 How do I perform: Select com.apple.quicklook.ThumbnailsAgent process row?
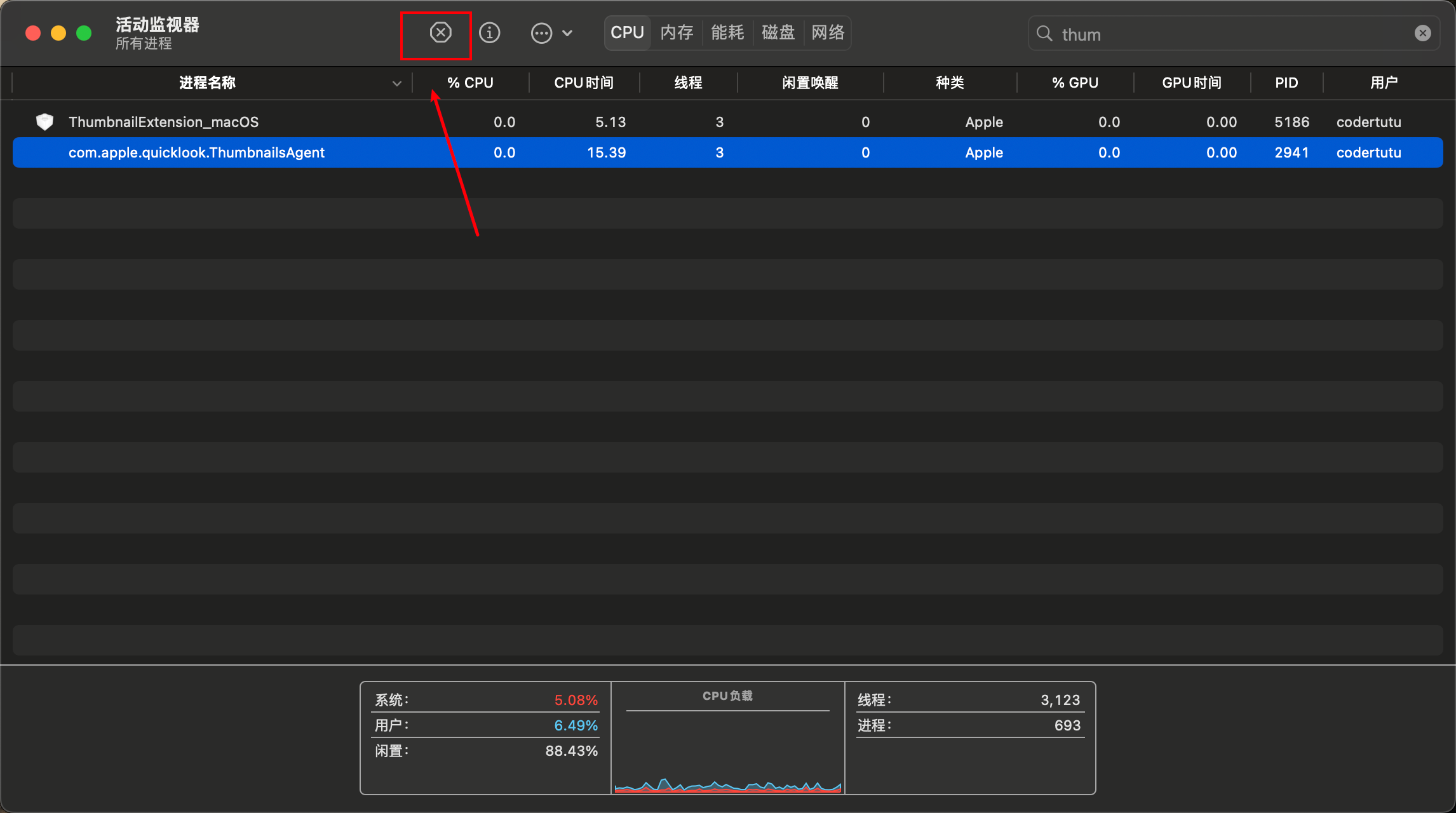(x=197, y=153)
